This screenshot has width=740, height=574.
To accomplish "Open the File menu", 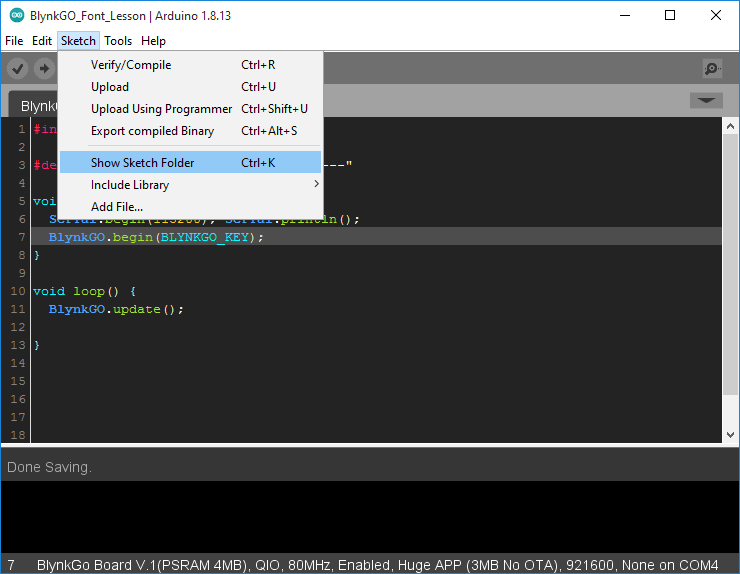I will point(14,41).
